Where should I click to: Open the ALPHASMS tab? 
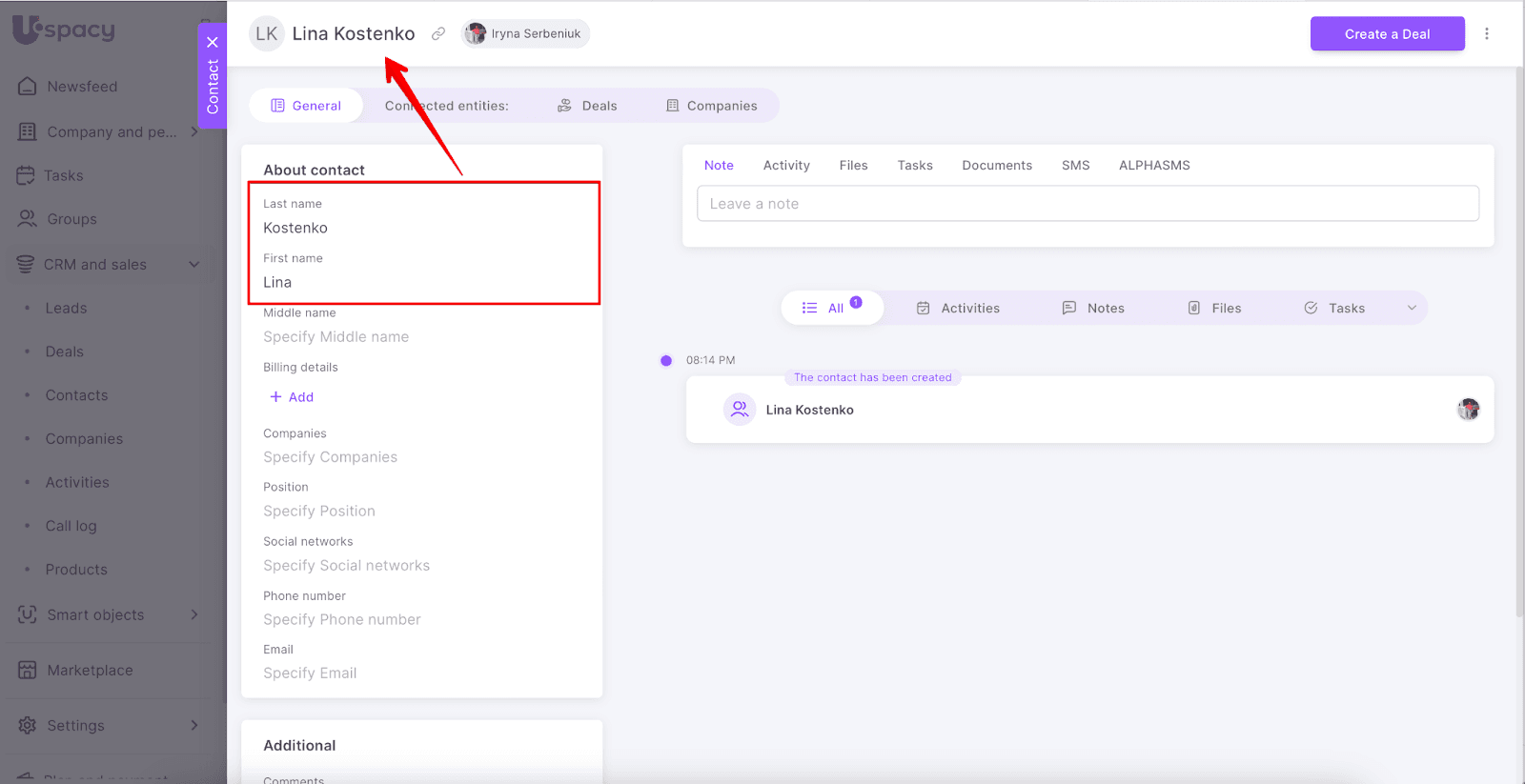[x=1153, y=166]
